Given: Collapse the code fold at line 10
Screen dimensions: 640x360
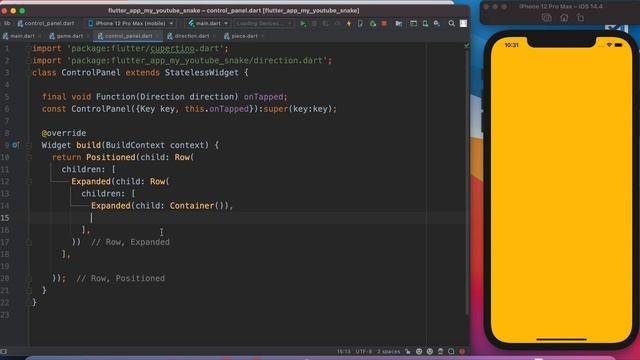Looking at the screenshot, I should pos(29,157).
